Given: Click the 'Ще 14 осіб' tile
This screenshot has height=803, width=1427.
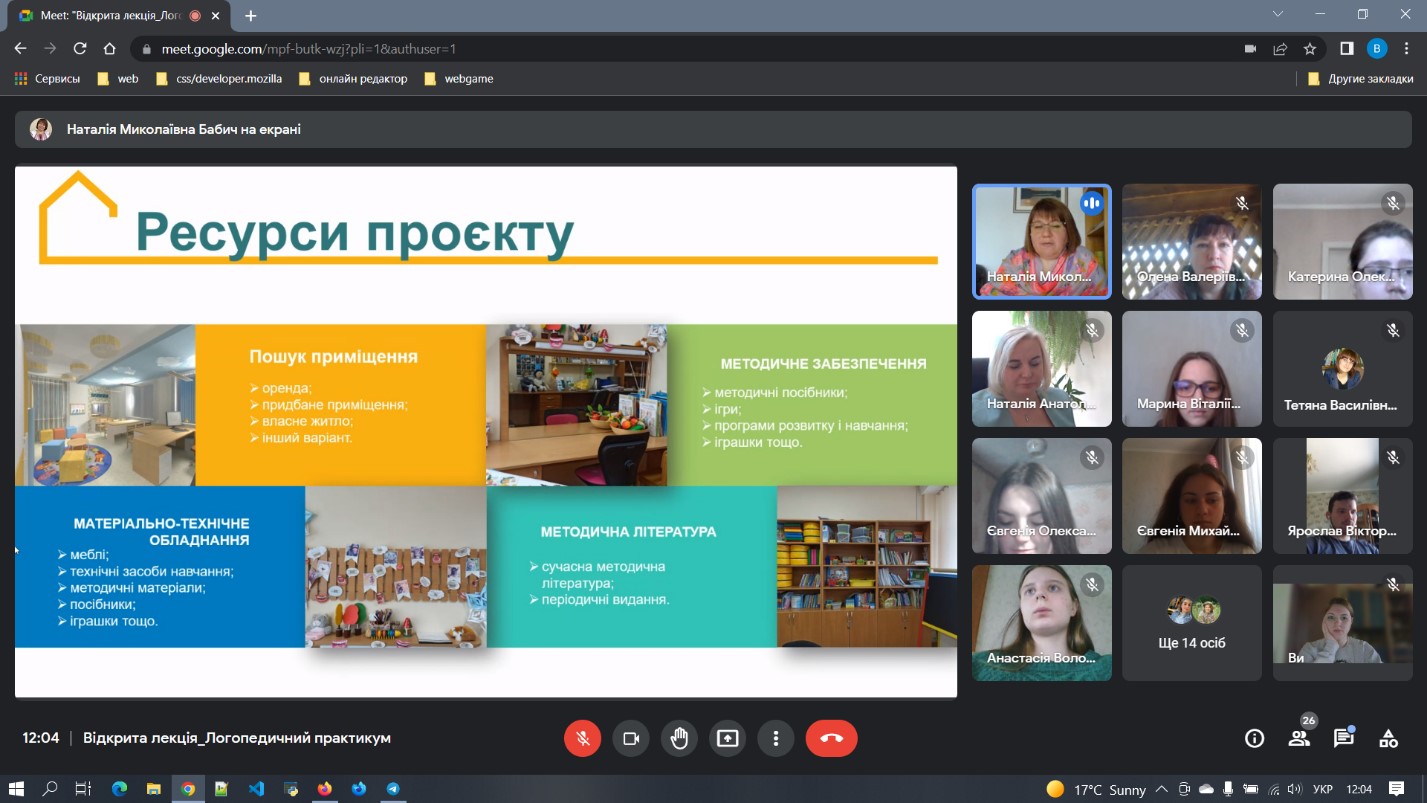Looking at the screenshot, I should pos(1191,623).
